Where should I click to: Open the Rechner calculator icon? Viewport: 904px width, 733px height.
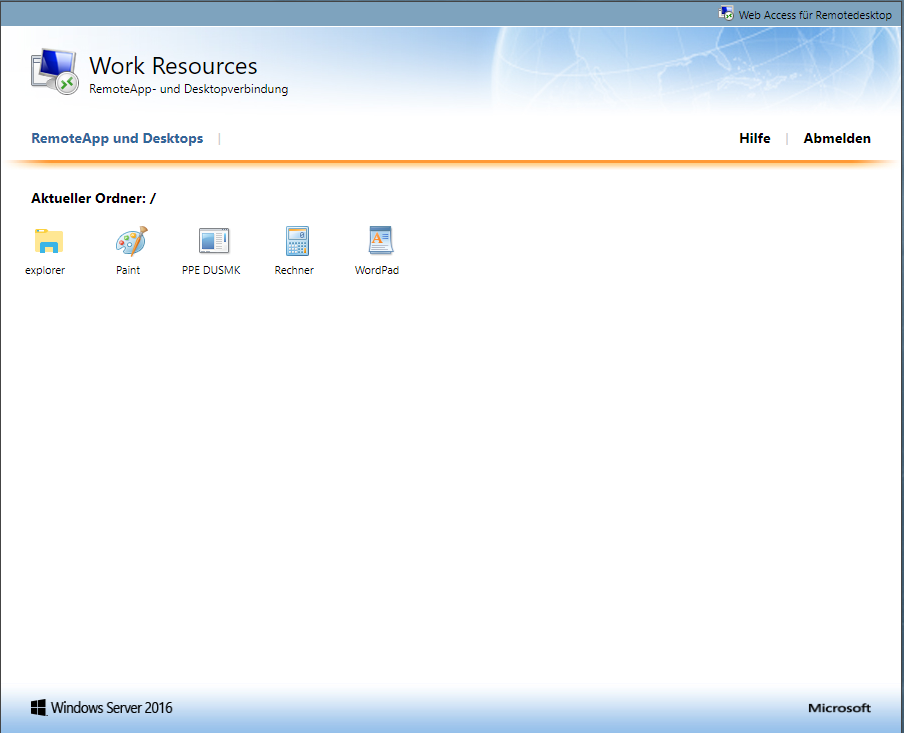(x=297, y=241)
